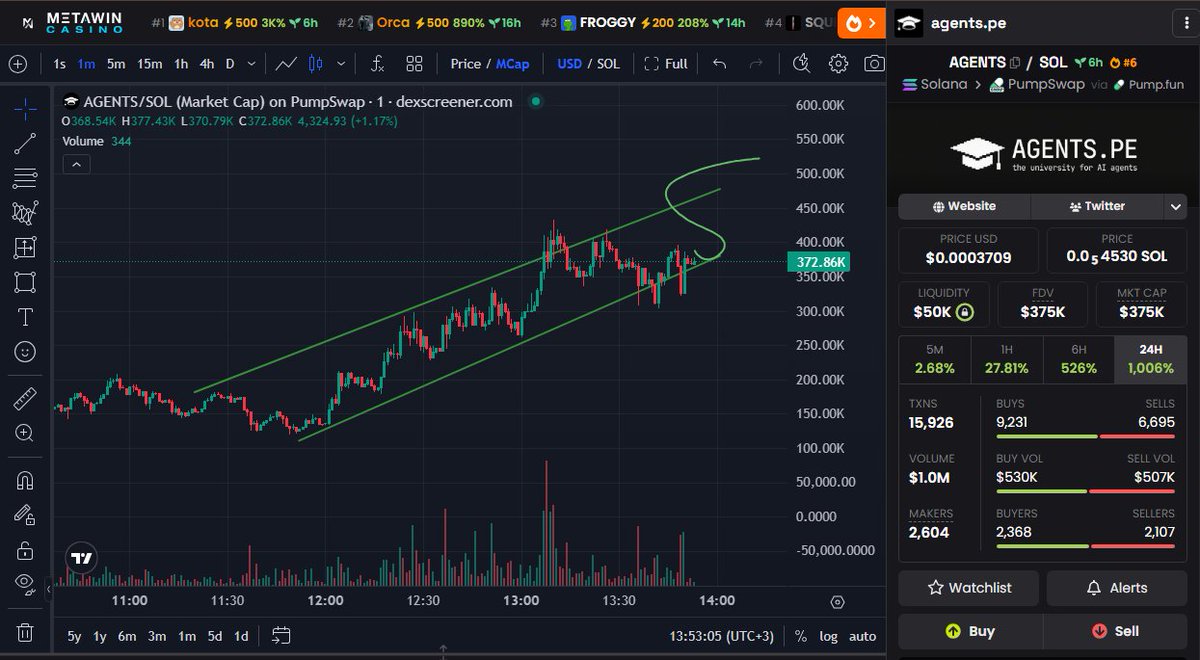
Task: Select the Text annotation tool
Action: [x=25, y=317]
